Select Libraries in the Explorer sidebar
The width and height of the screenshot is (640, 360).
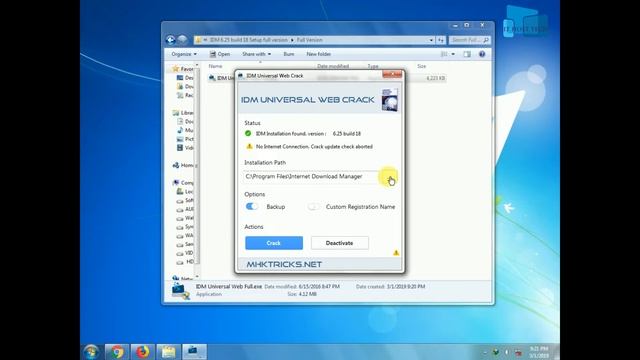[183, 113]
